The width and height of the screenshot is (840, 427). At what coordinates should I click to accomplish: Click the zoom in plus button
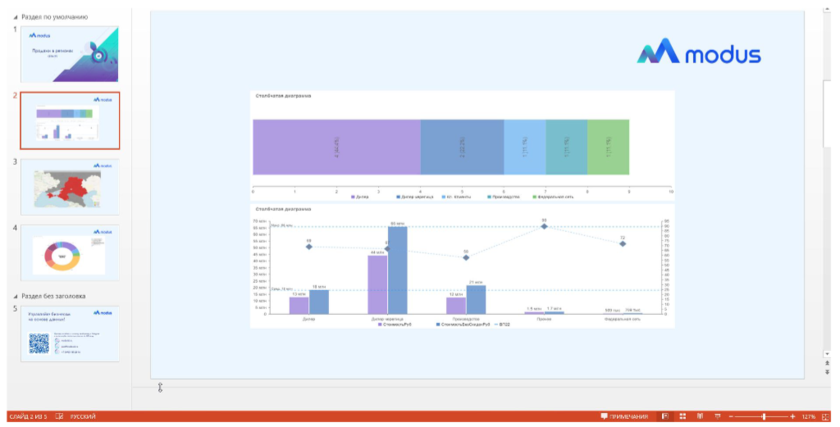pos(793,416)
